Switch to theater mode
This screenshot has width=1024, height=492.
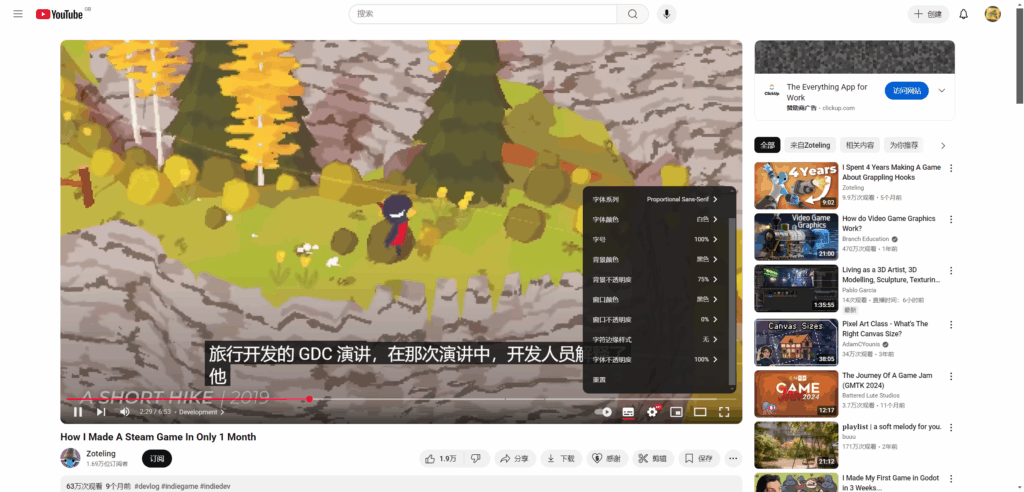click(700, 412)
